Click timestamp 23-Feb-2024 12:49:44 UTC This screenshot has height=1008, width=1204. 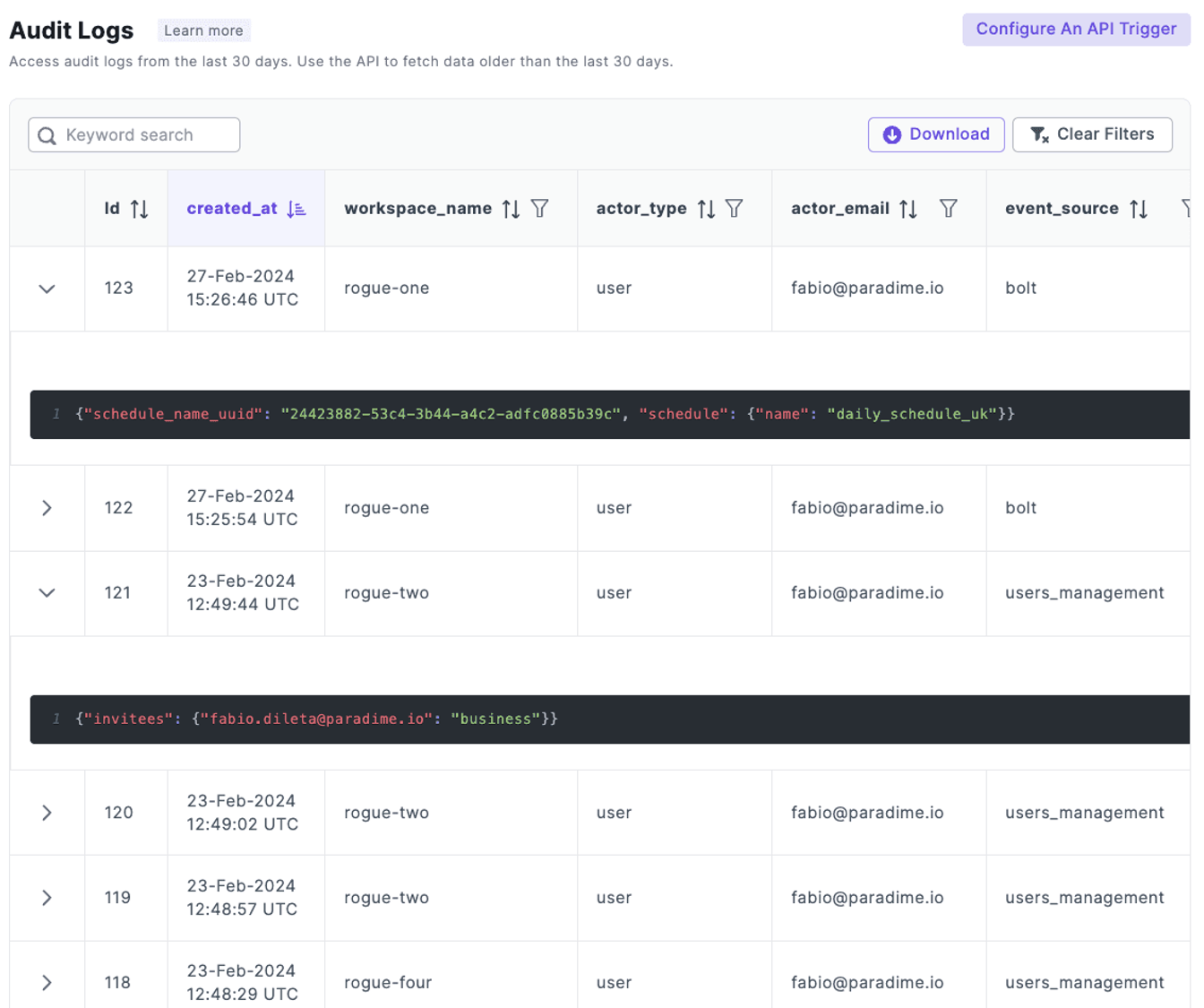pyautogui.click(x=243, y=593)
